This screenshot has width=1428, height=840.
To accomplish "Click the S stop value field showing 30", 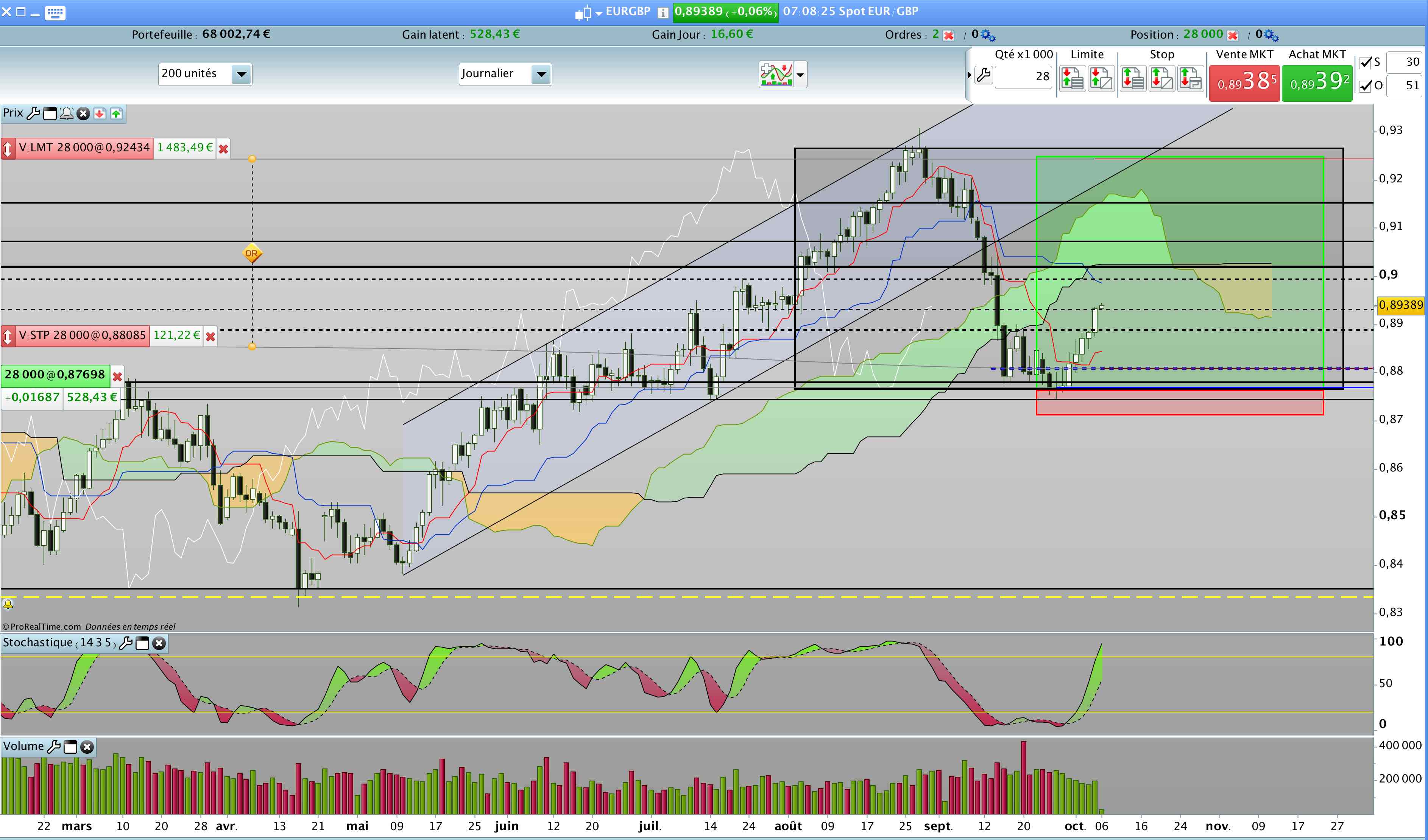I will [1404, 62].
